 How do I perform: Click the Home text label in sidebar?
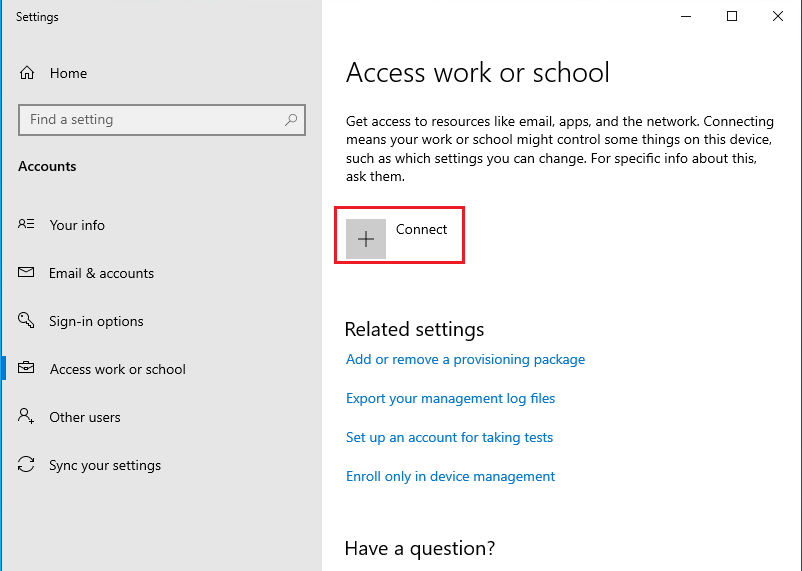point(68,73)
